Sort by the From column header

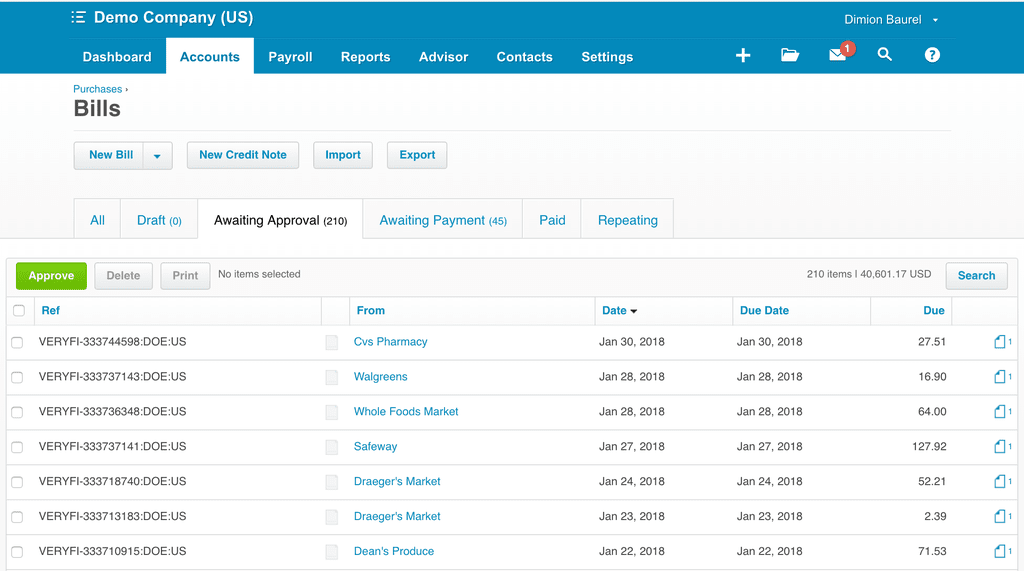click(370, 310)
